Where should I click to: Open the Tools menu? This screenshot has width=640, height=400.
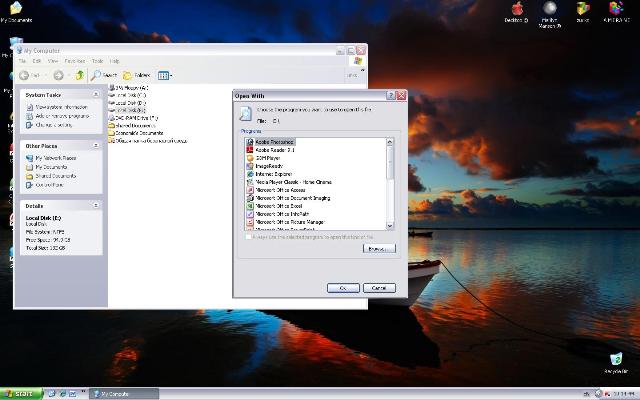97,61
